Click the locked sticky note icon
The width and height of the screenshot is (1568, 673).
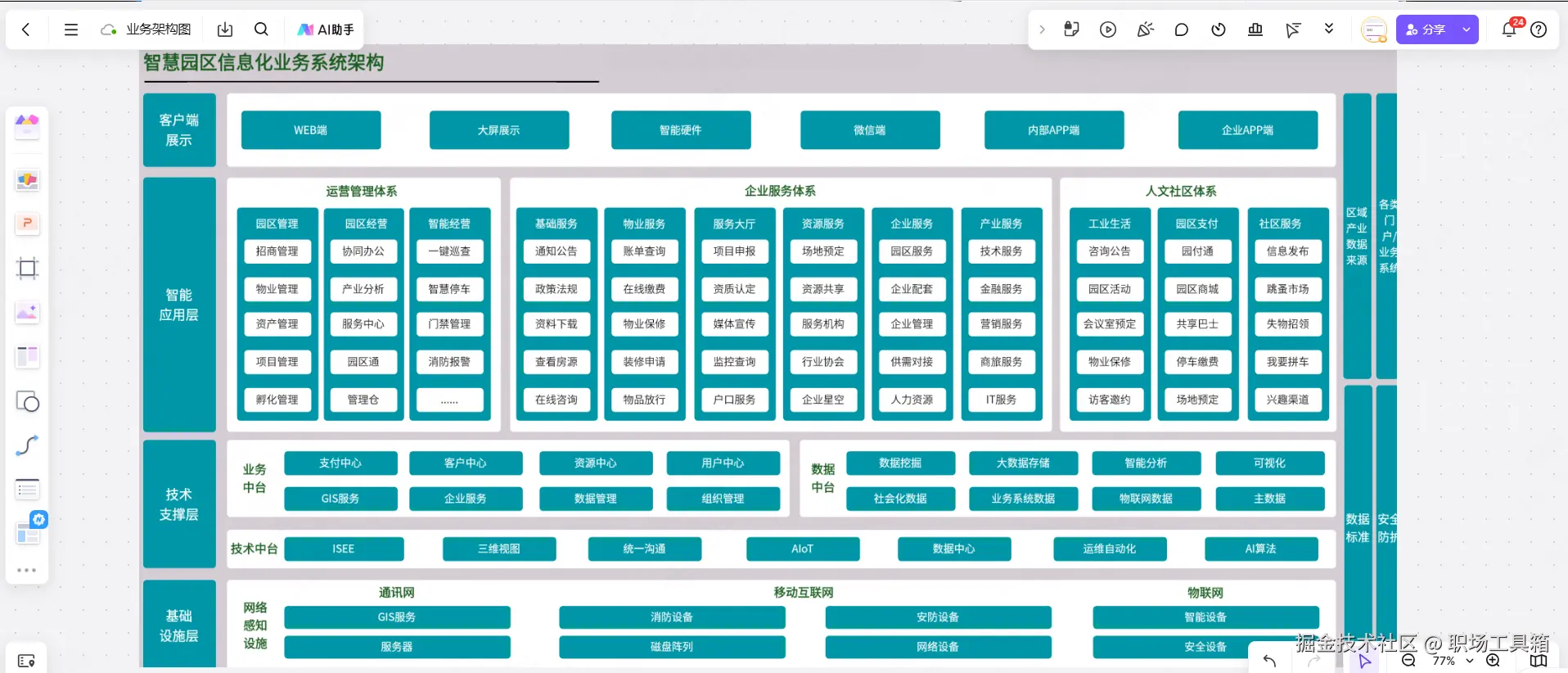click(x=1071, y=29)
